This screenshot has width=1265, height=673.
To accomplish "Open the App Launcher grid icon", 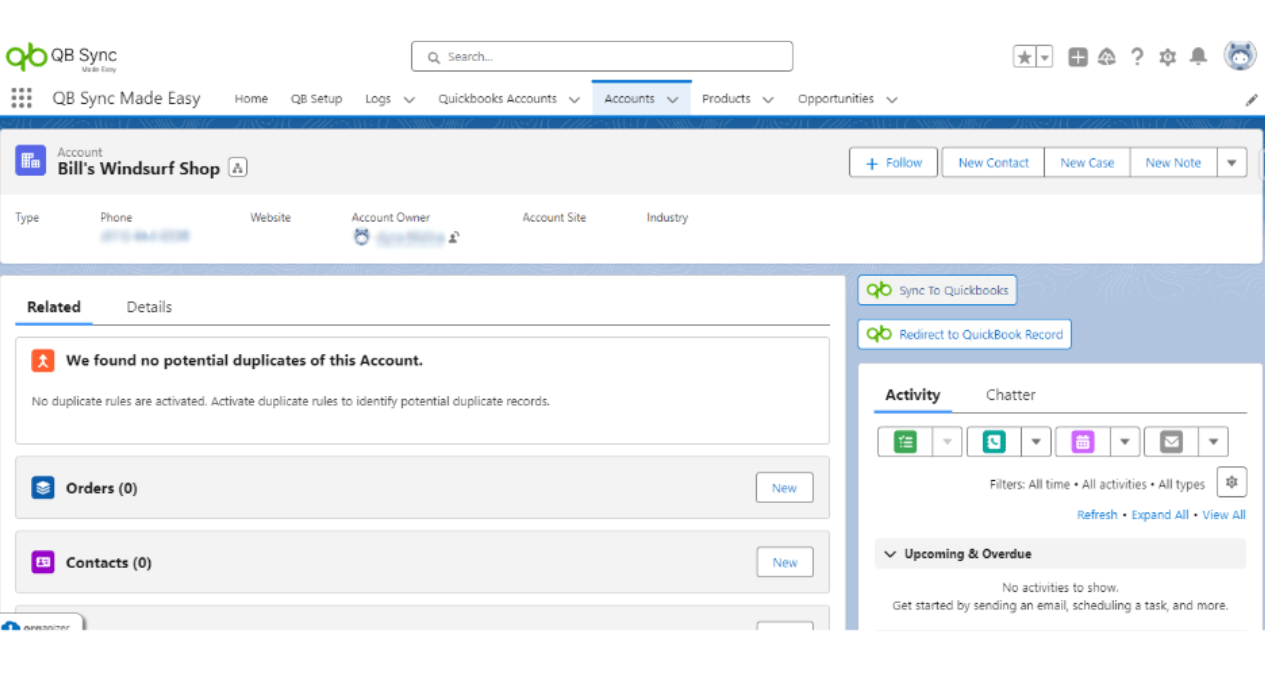I will pos(21,98).
